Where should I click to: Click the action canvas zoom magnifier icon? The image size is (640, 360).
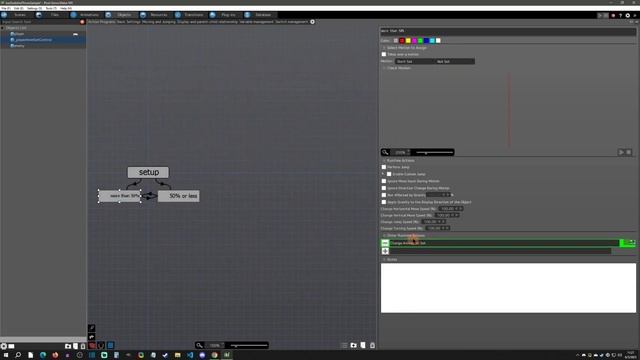[x=199, y=345]
